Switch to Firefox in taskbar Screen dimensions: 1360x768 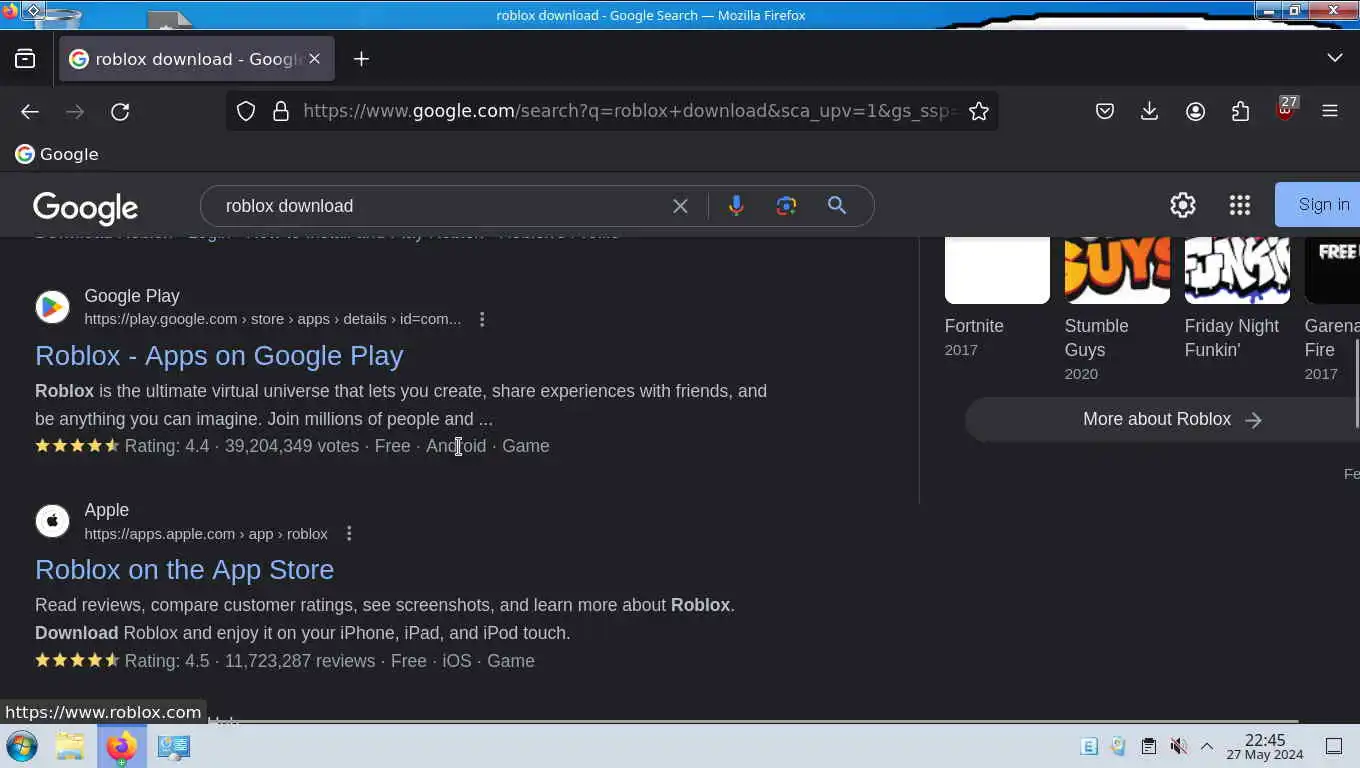pos(122,746)
